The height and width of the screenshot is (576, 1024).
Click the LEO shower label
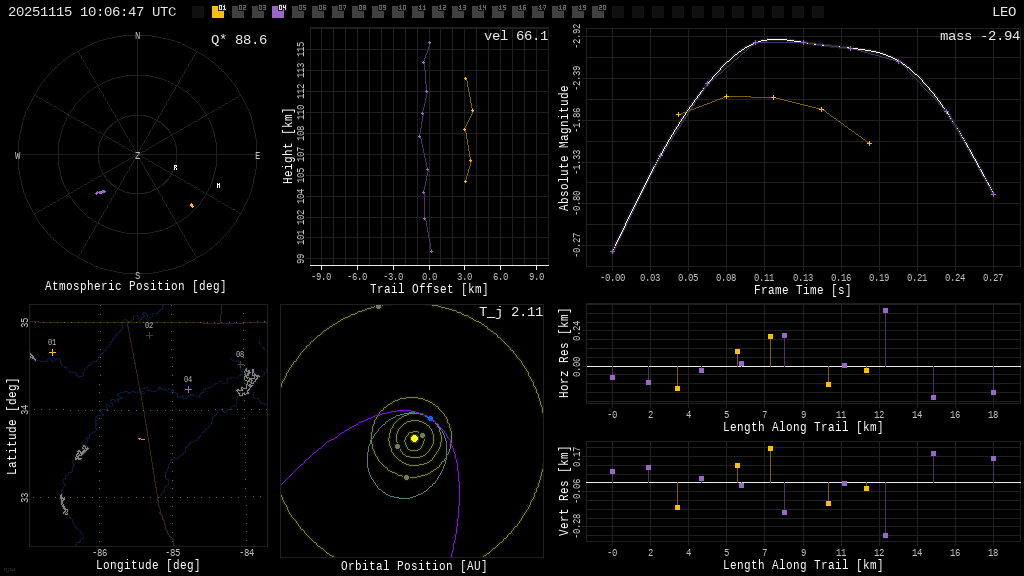tap(1003, 12)
